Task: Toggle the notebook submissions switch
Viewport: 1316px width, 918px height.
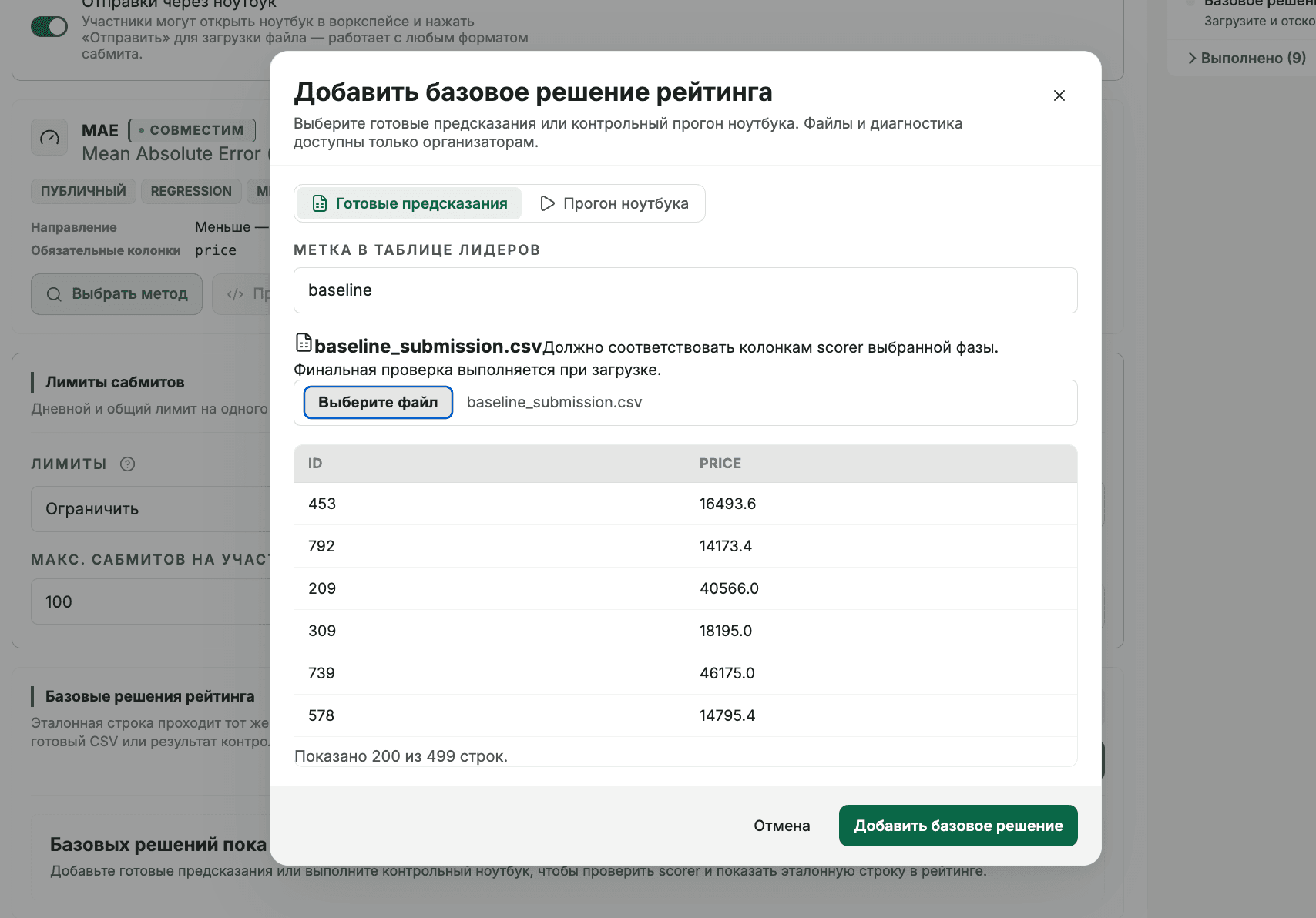Action: (x=49, y=27)
